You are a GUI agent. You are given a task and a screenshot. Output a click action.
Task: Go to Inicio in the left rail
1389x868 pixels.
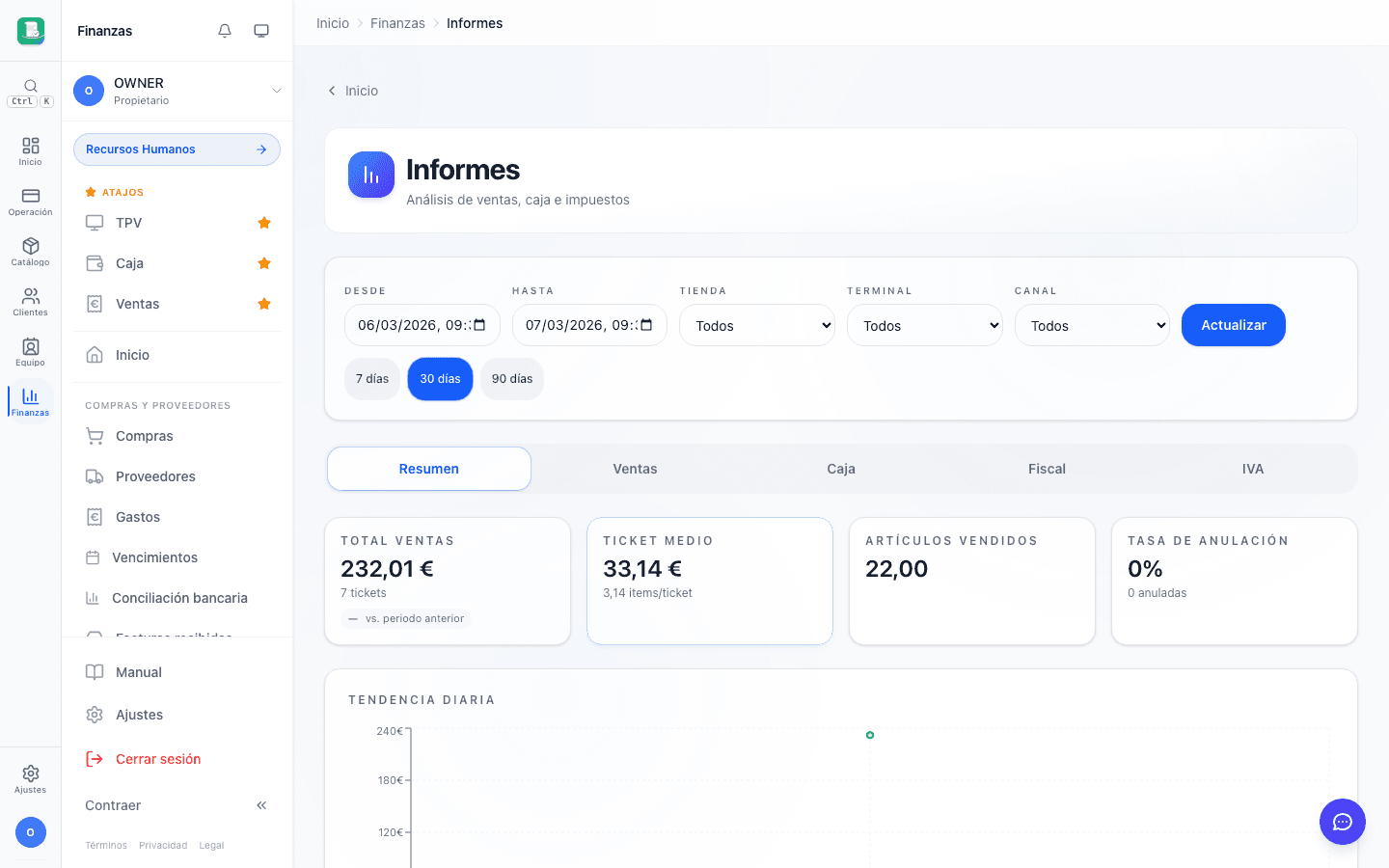point(31,150)
